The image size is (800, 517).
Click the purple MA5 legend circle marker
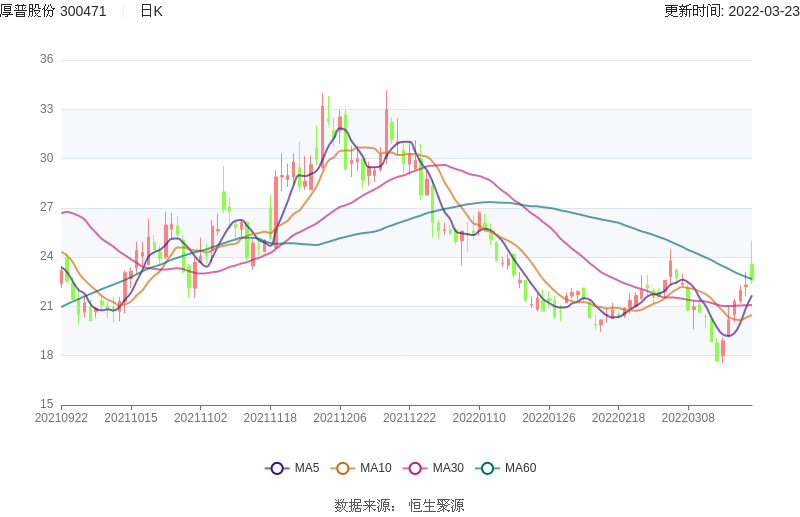[x=277, y=468]
